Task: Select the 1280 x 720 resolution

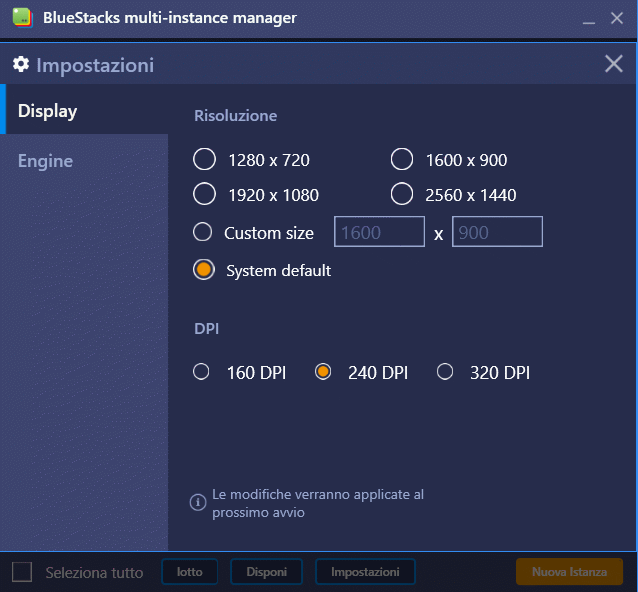Action: 204,159
